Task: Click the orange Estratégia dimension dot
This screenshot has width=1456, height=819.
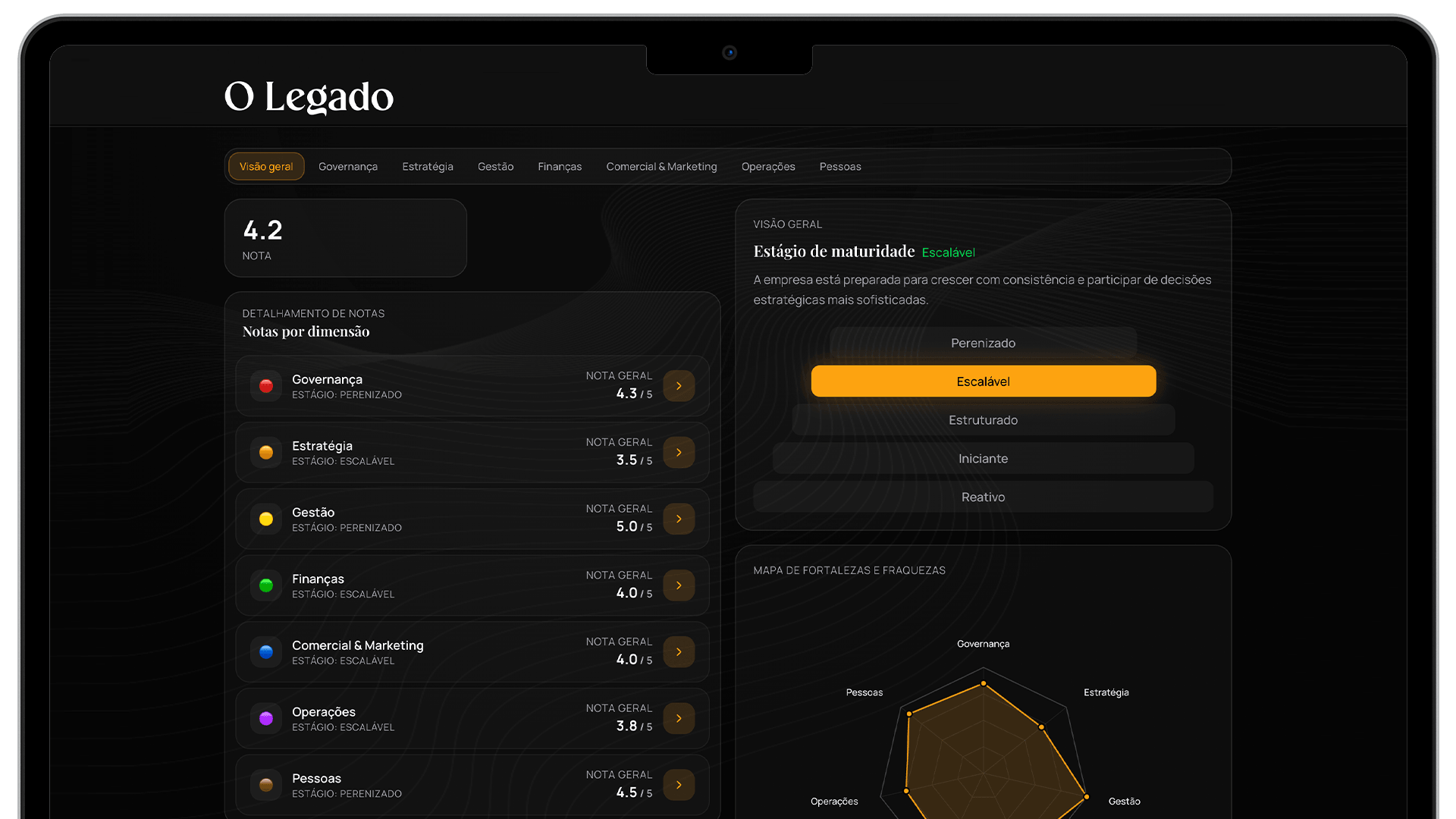Action: coord(266,453)
